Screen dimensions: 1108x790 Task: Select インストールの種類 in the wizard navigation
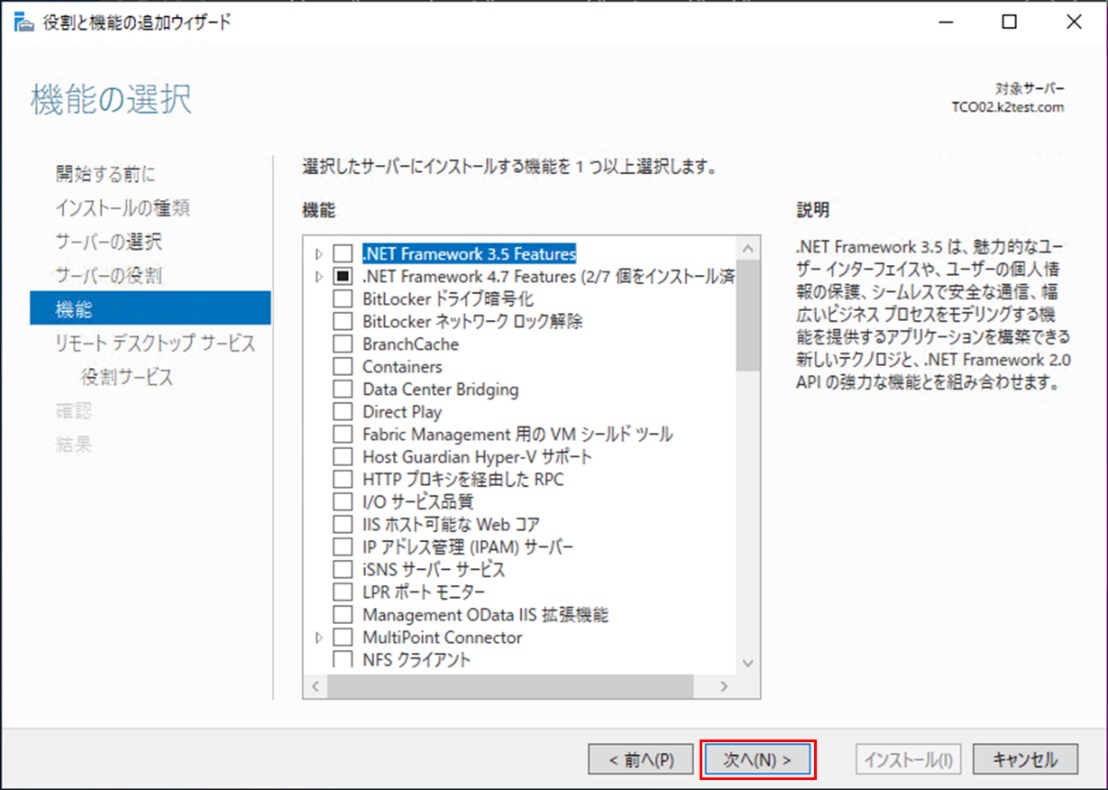(122, 208)
